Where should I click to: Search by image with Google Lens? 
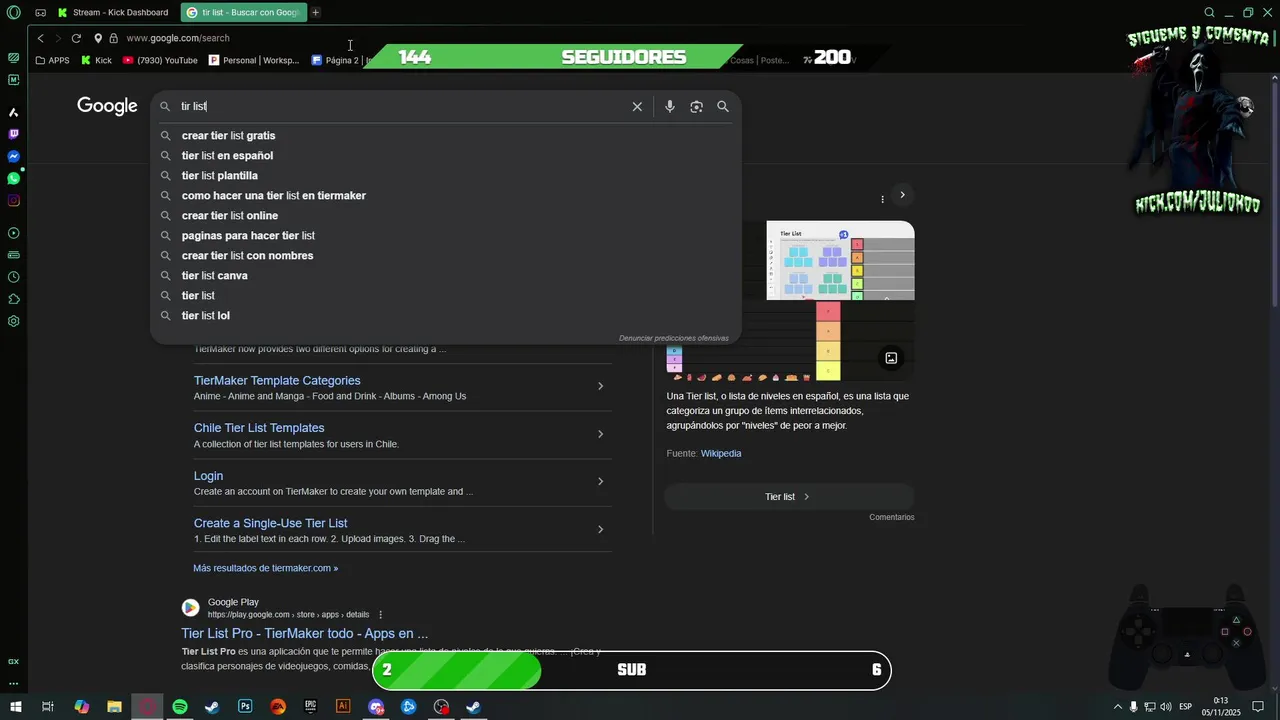pos(696,106)
